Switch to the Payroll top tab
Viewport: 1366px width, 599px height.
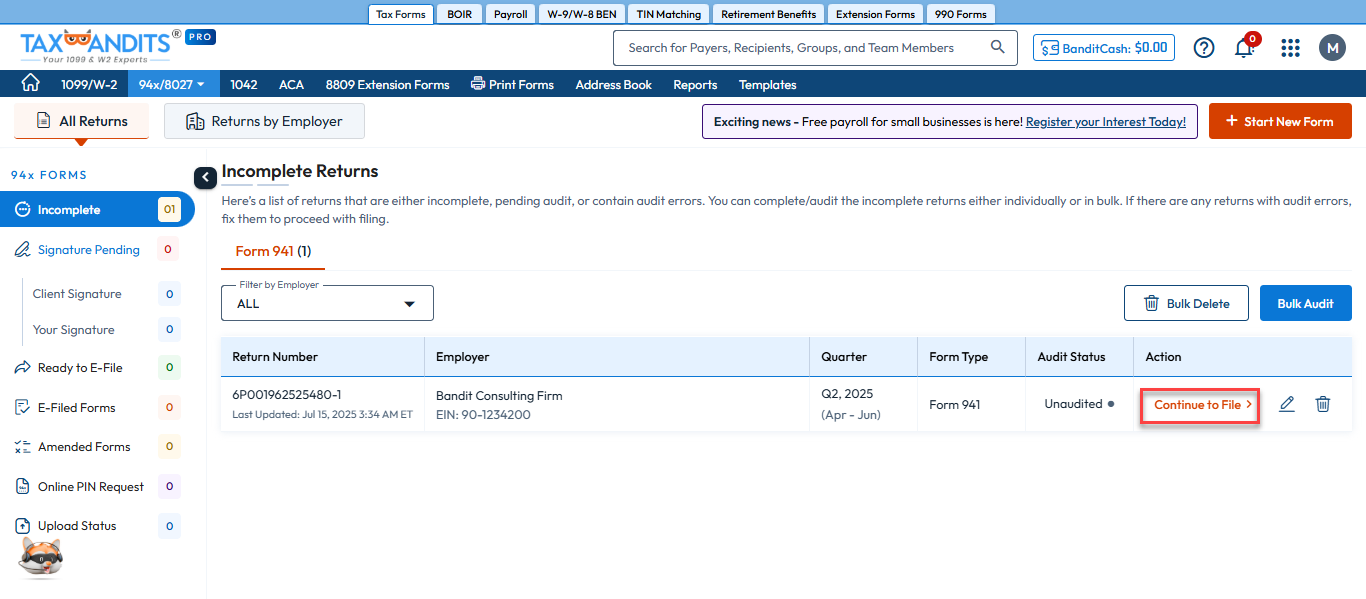pyautogui.click(x=511, y=14)
